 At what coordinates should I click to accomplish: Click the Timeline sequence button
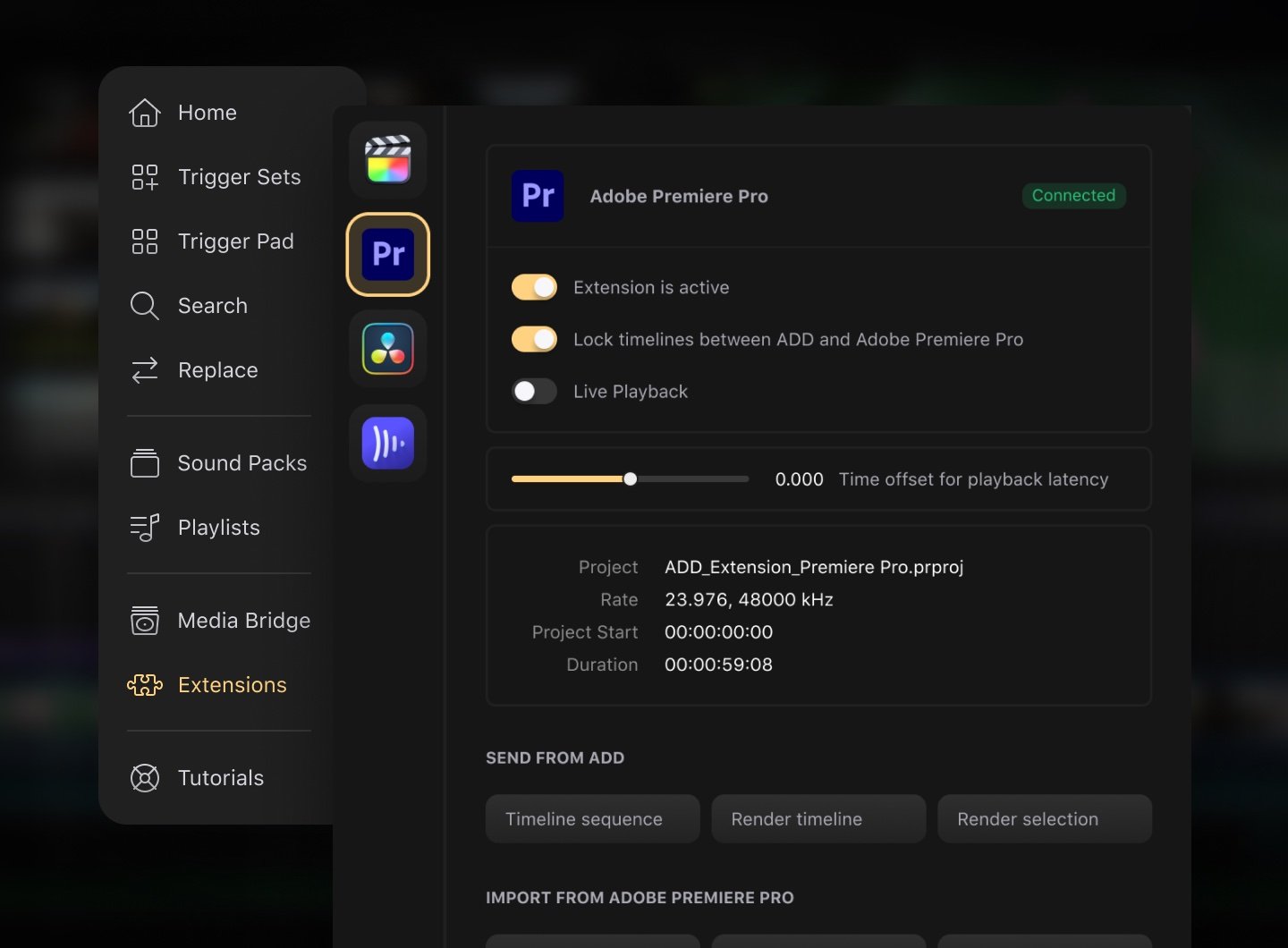coord(593,819)
